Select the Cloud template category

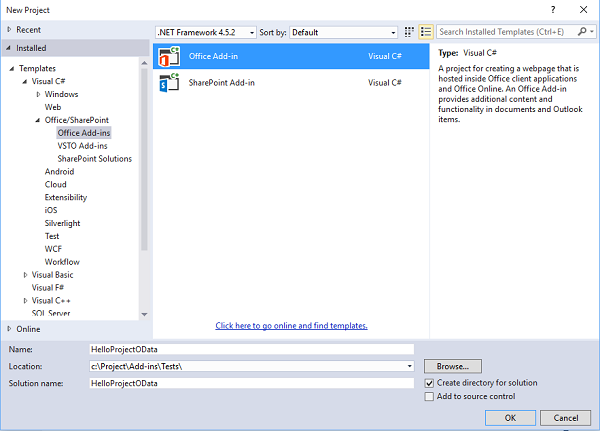click(55, 184)
